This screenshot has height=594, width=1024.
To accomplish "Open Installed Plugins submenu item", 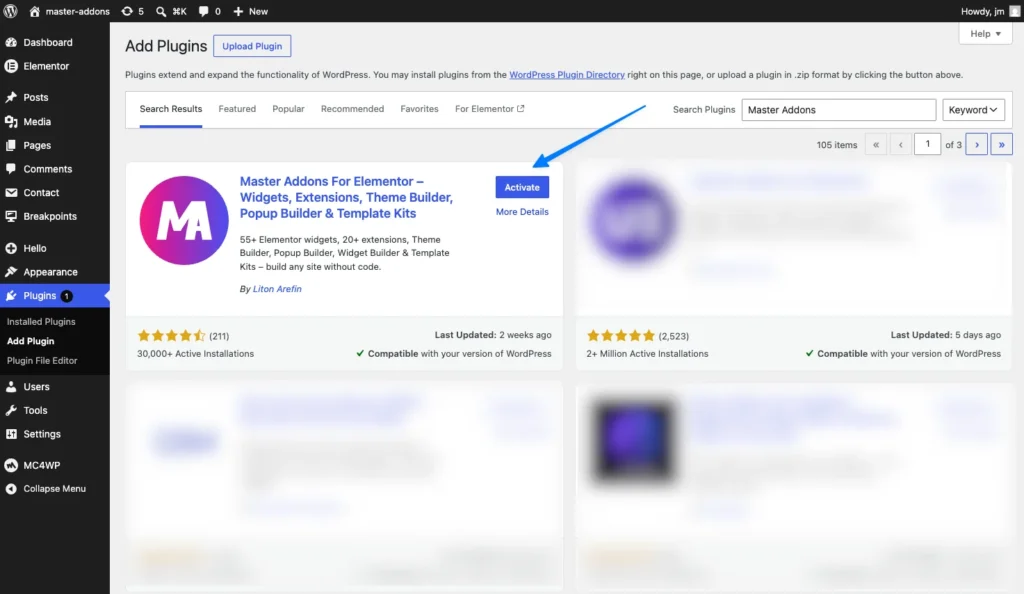I will [x=41, y=322].
